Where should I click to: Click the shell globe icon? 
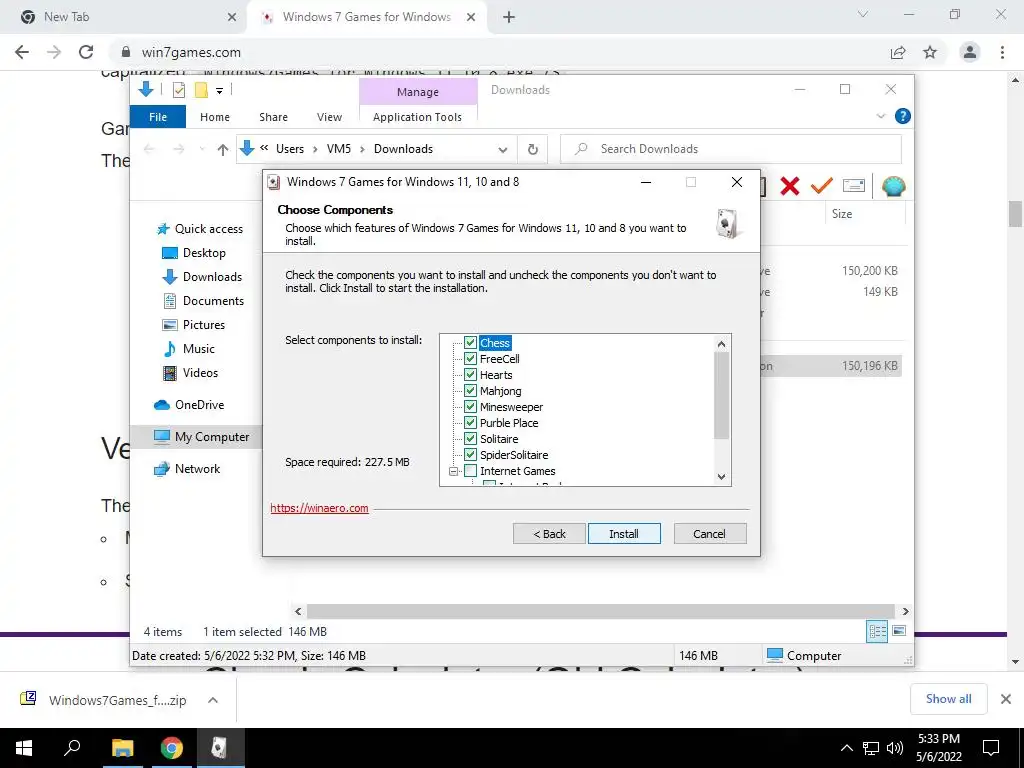click(x=893, y=187)
